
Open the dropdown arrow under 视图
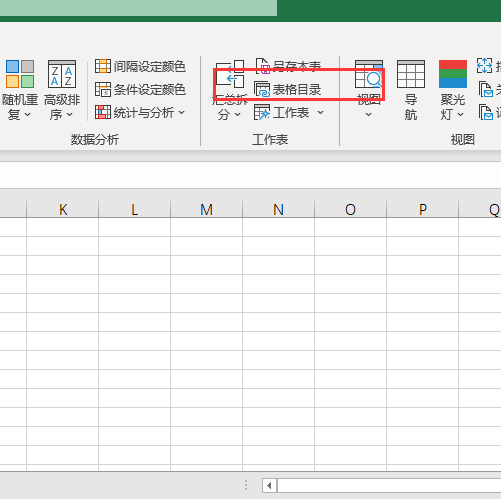coord(368,115)
